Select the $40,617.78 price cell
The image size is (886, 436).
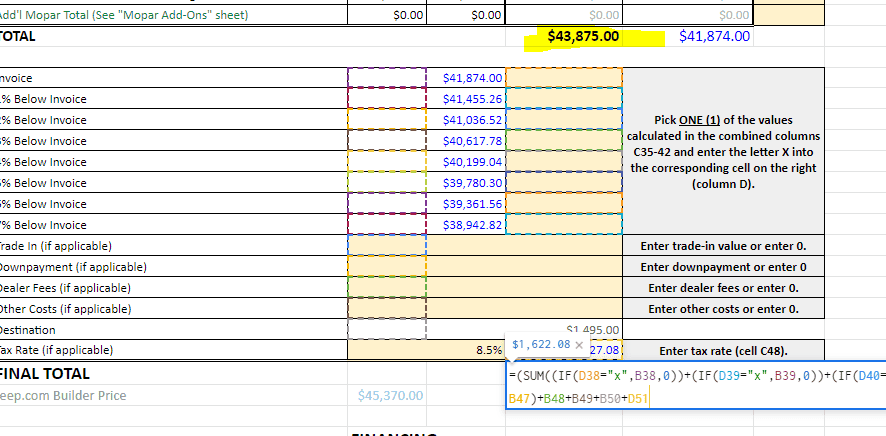(x=466, y=141)
